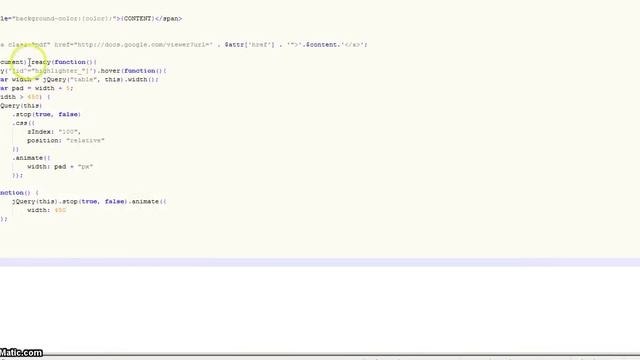Click the jQuery(this).stop(true, false).animate line
The image size is (640, 360).
pyautogui.click(x=89, y=201)
